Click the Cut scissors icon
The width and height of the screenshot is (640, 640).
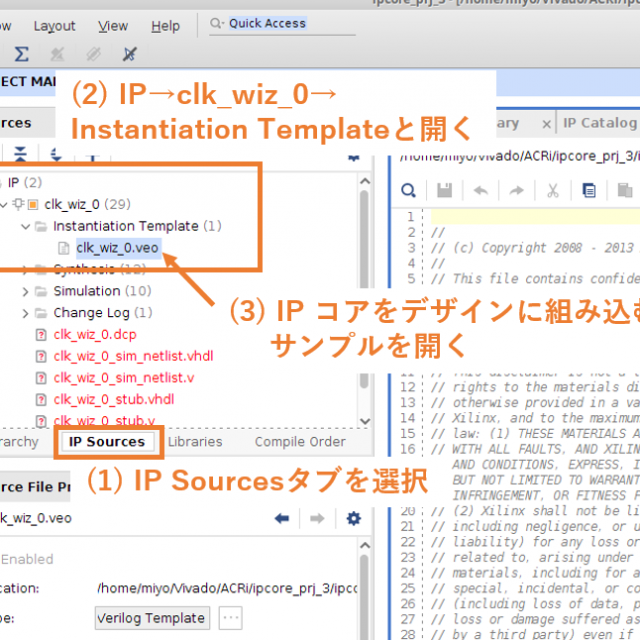552,190
